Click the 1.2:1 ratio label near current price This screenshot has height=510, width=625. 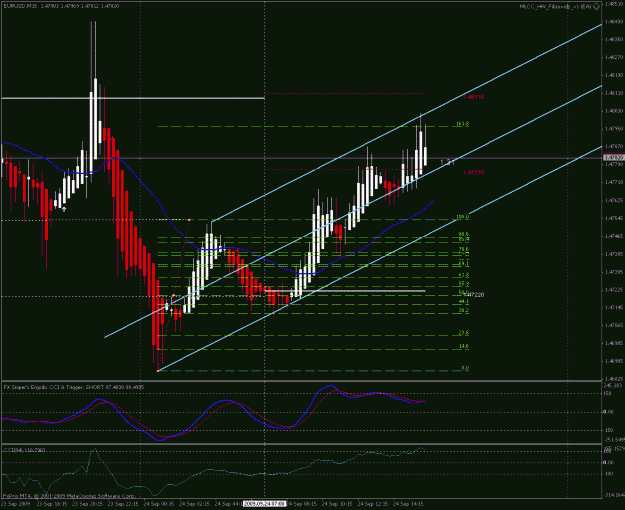pyautogui.click(x=447, y=162)
